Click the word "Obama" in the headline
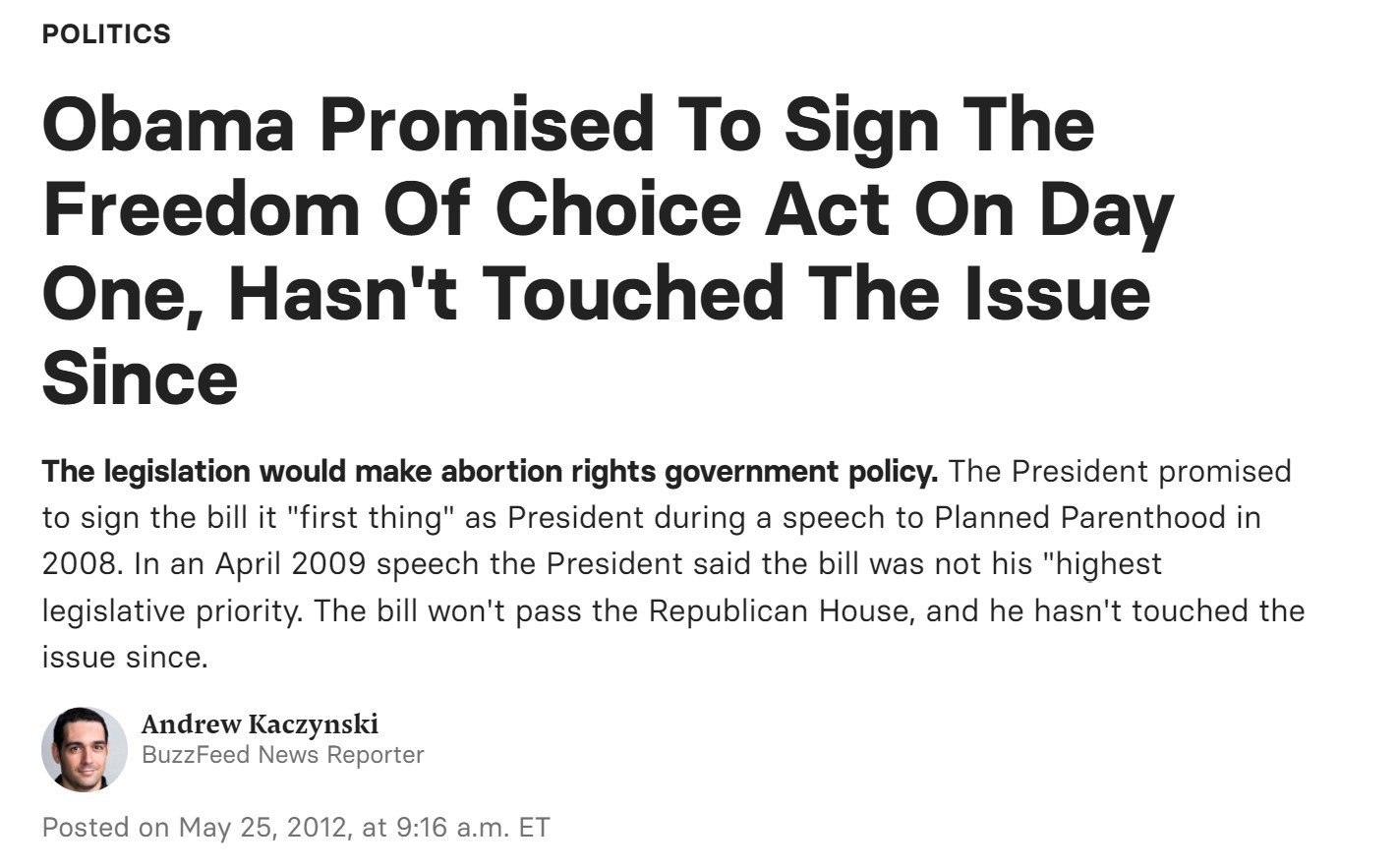Image resolution: width=1397 pixels, height=868 pixels. [x=168, y=125]
